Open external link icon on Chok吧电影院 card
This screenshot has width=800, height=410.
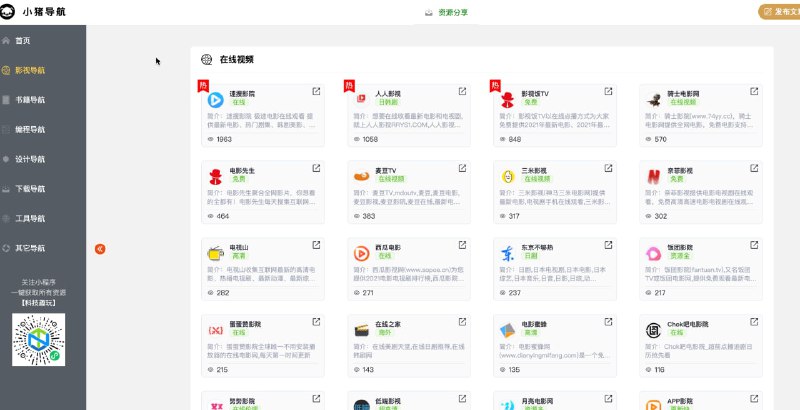click(x=754, y=322)
